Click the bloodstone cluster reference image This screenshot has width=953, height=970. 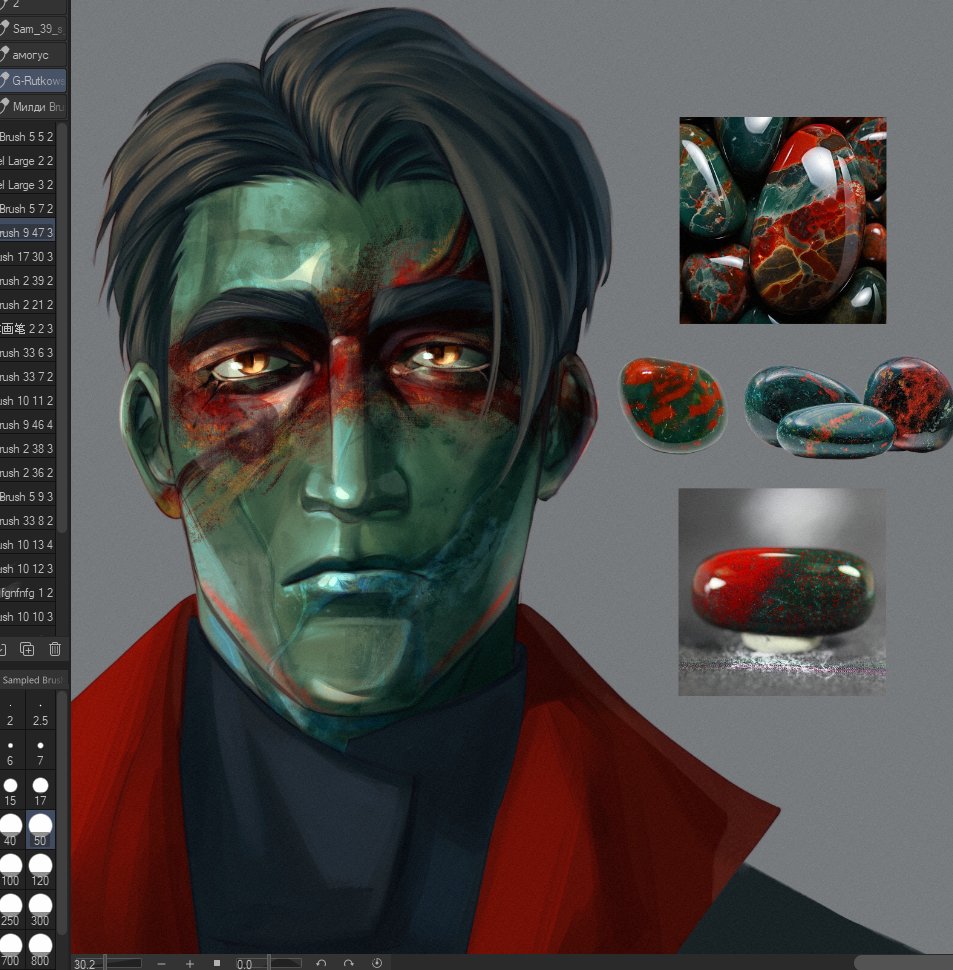[782, 220]
